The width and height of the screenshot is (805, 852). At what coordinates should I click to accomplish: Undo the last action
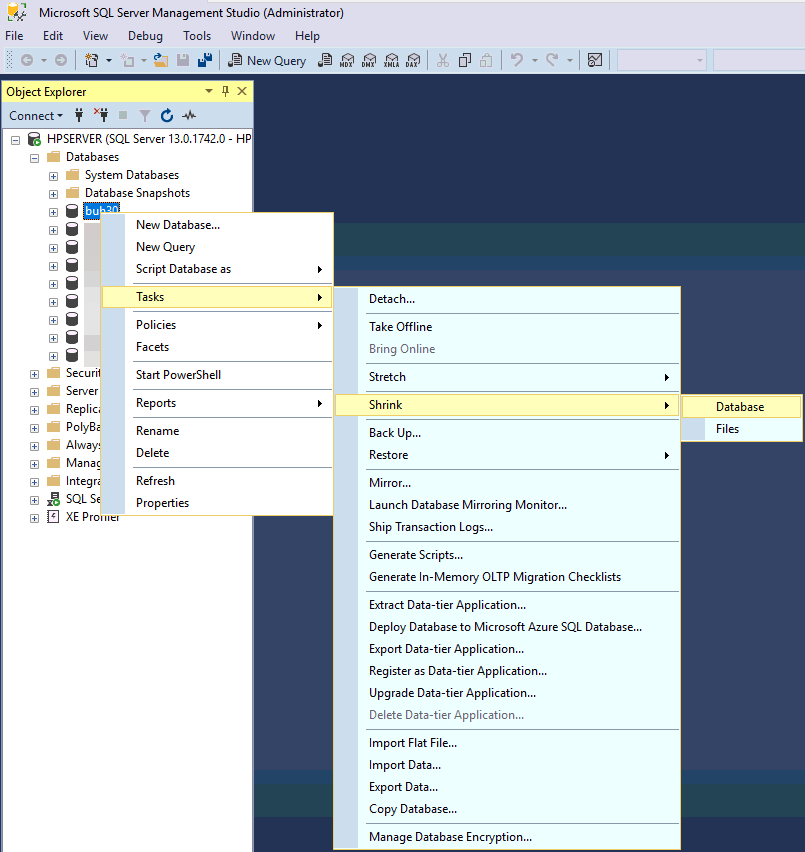click(x=516, y=59)
